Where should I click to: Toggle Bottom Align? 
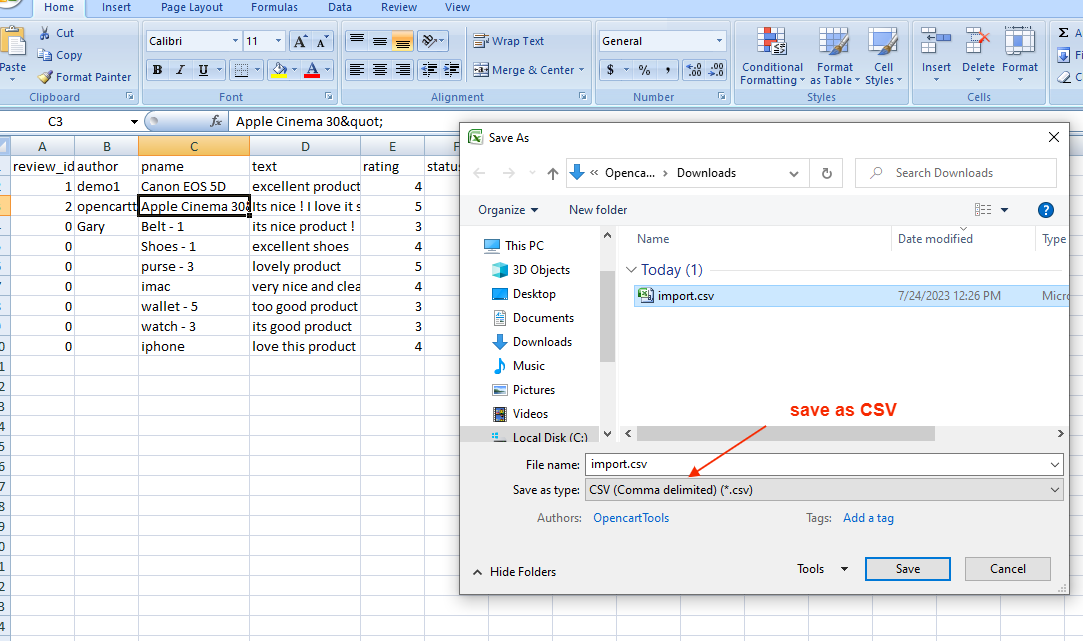click(x=402, y=41)
